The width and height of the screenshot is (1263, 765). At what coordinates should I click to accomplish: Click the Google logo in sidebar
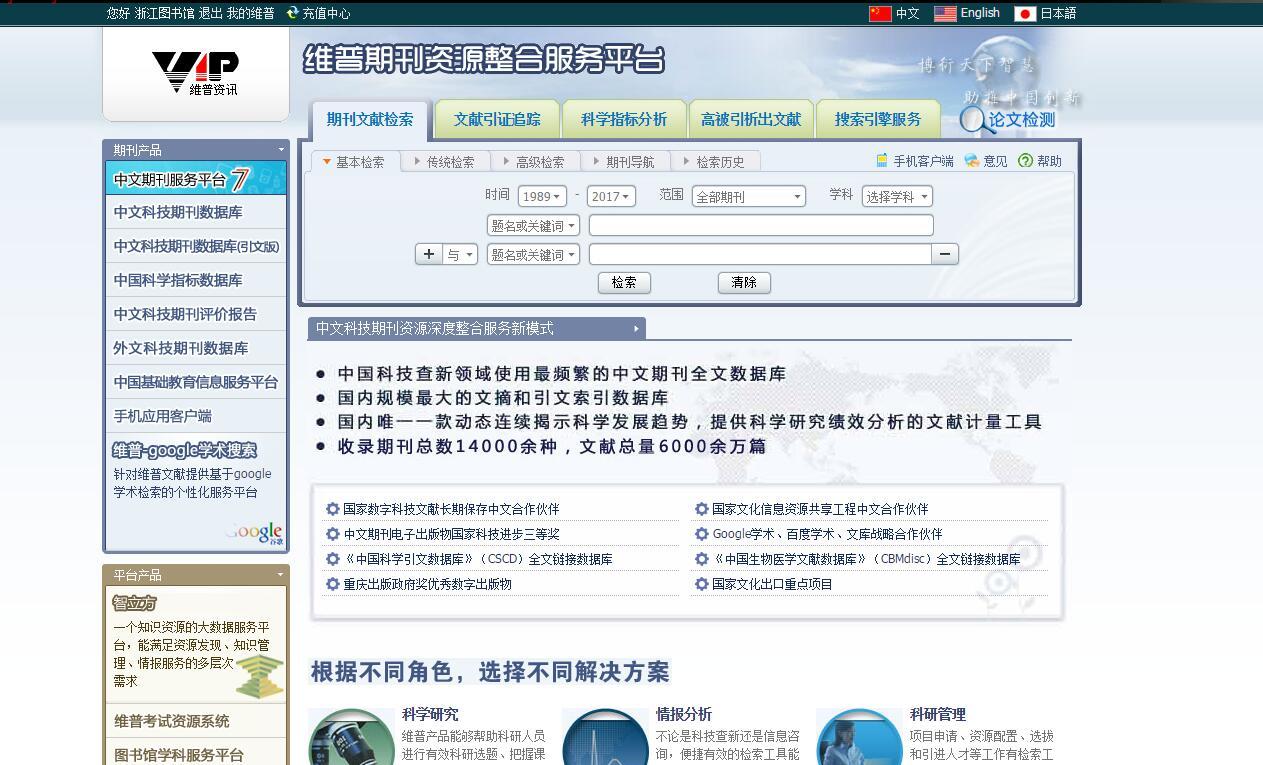pyautogui.click(x=255, y=532)
